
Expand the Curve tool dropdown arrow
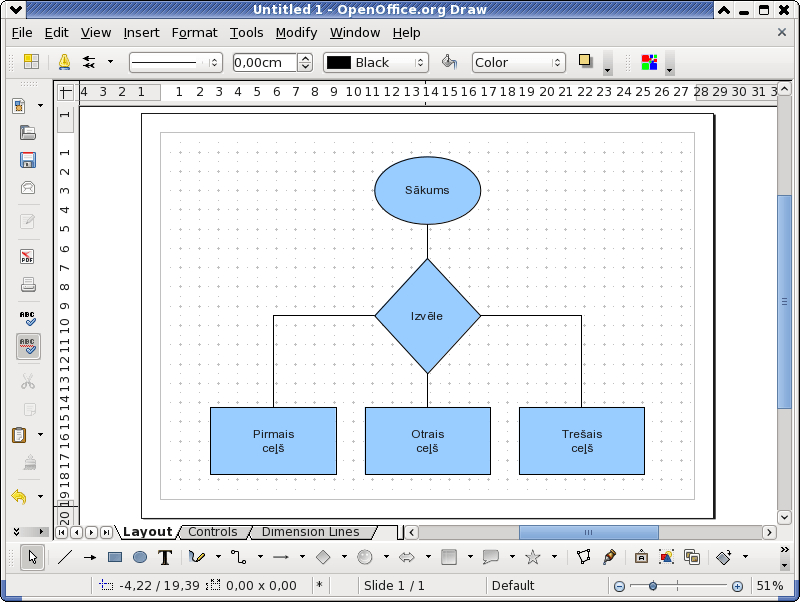point(218,557)
